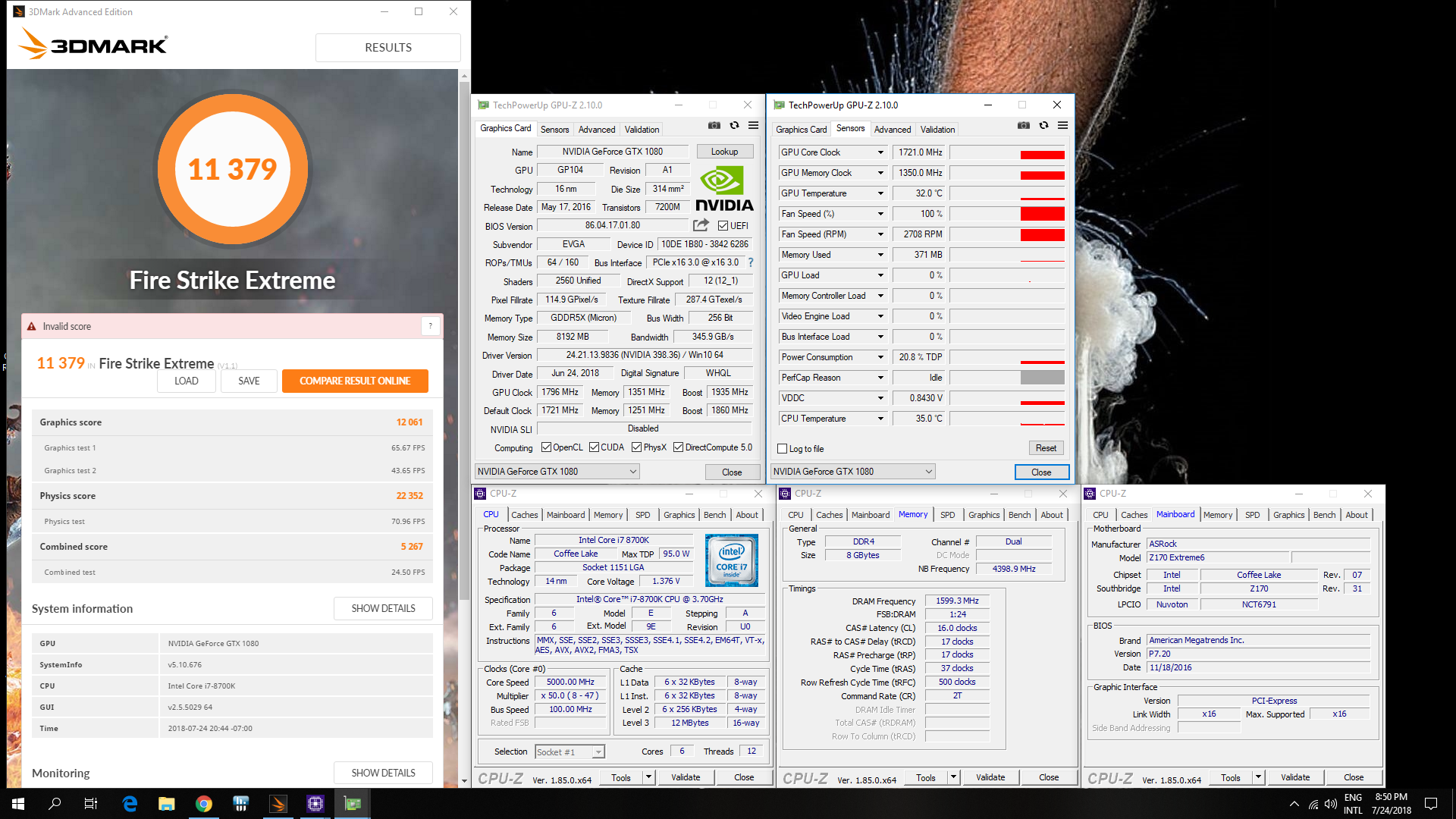Click the camera icon in GPU-Z Sensors window
The height and width of the screenshot is (819, 1456).
point(1024,125)
